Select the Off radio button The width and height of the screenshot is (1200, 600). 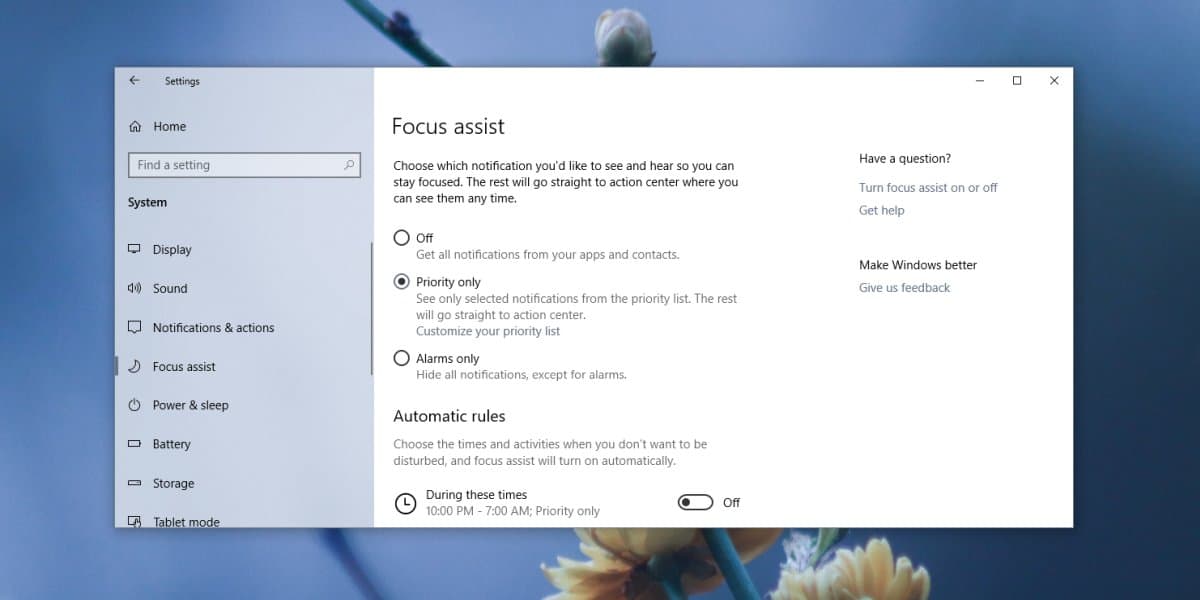(x=401, y=238)
